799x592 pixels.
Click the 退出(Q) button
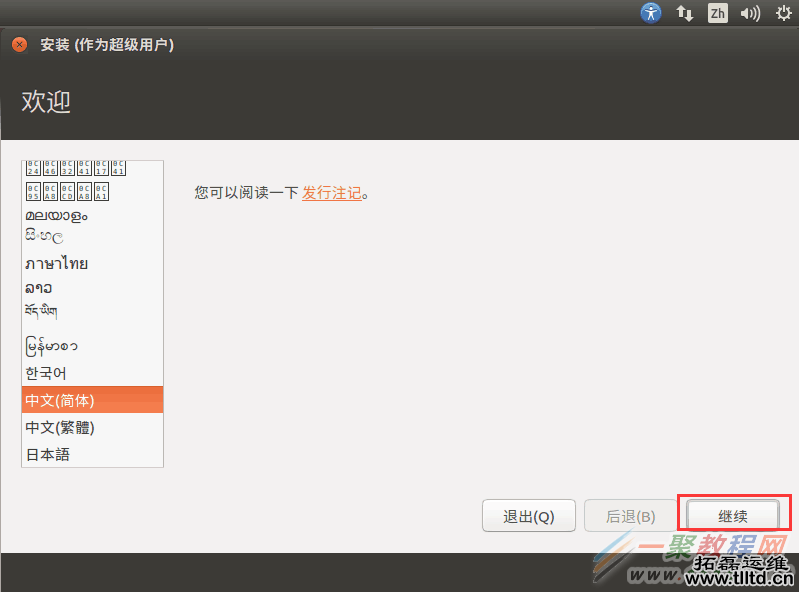tap(529, 516)
